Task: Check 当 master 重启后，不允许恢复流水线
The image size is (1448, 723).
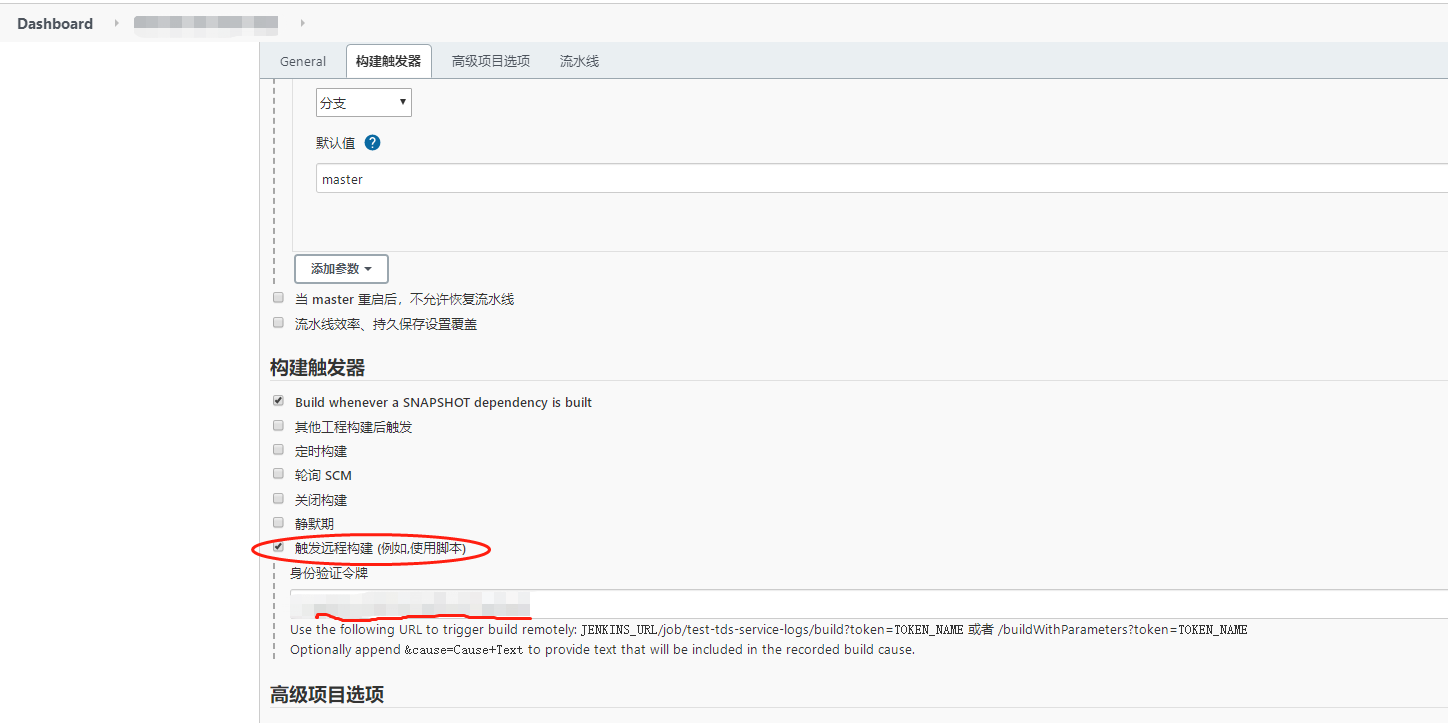Action: pos(278,296)
